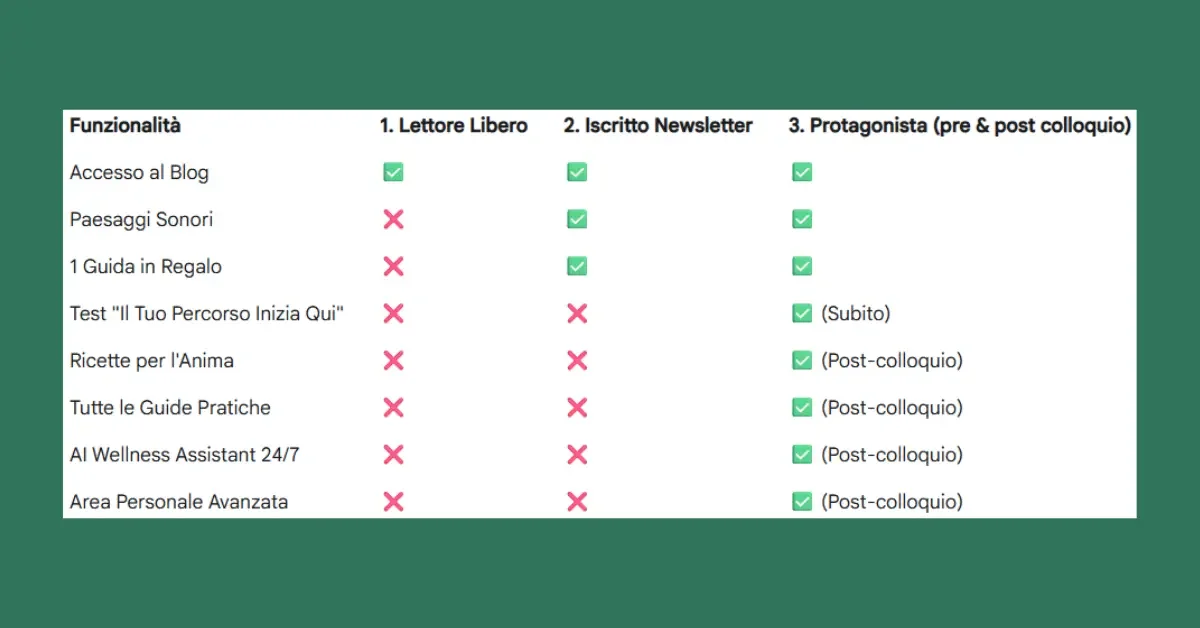Click the Area Personale Avanzata X under Lettore Libero
Image resolution: width=1200 pixels, height=628 pixels.
point(393,502)
